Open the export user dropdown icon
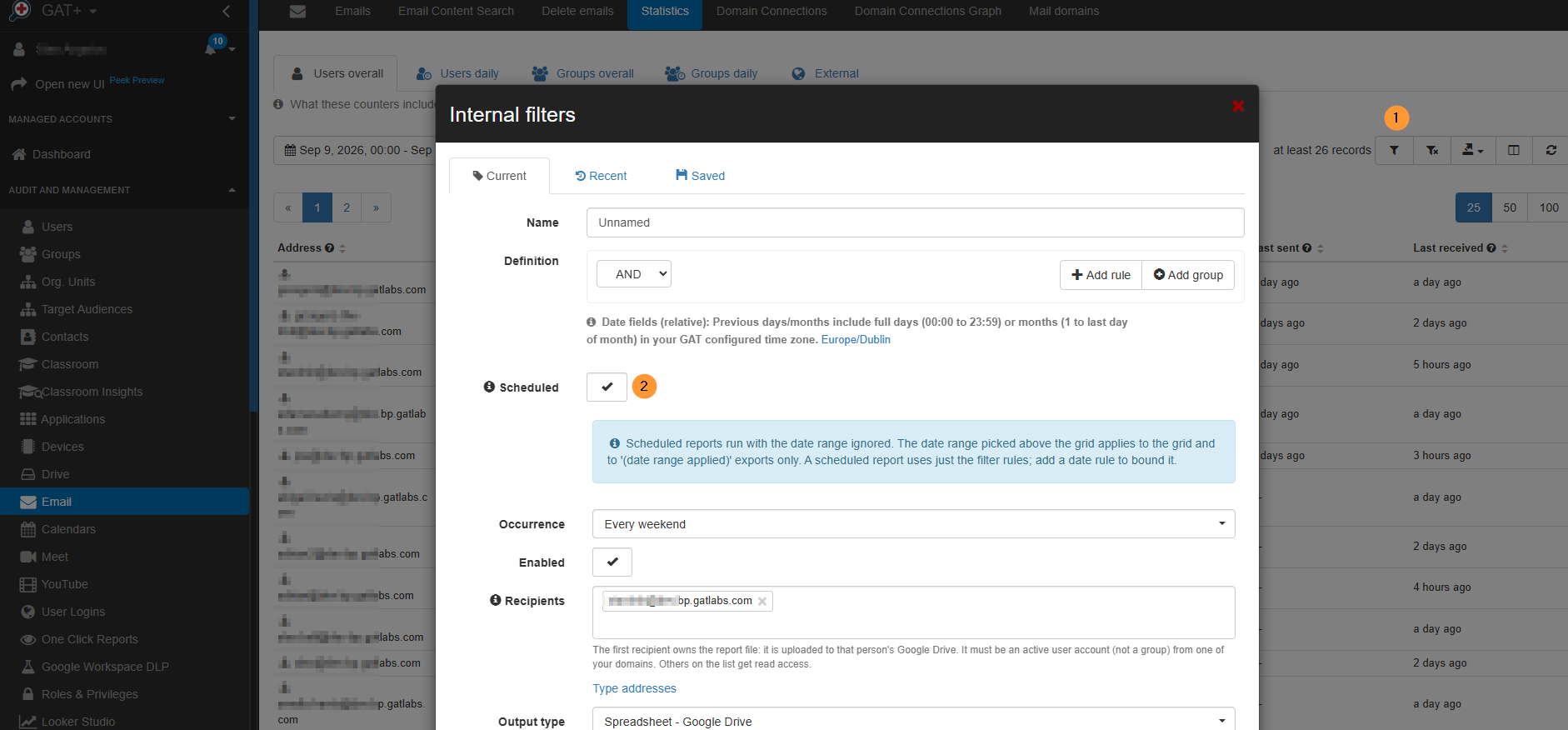 tap(1473, 151)
